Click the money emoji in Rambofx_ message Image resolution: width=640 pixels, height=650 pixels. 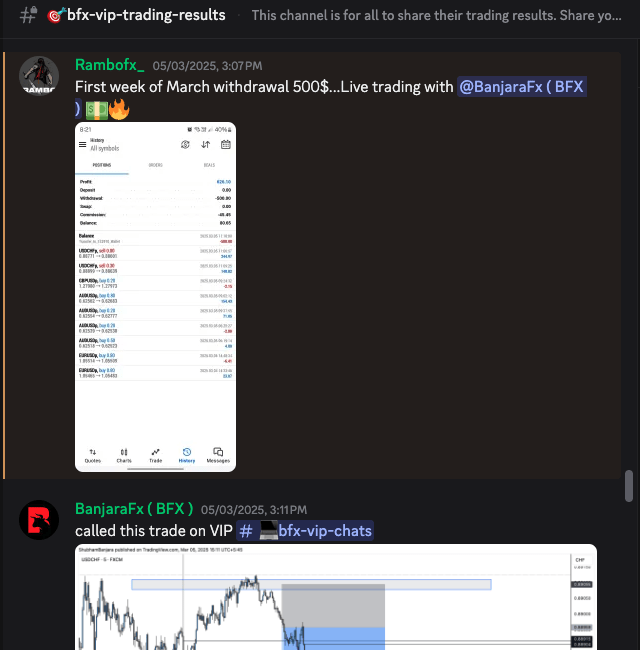(97, 110)
